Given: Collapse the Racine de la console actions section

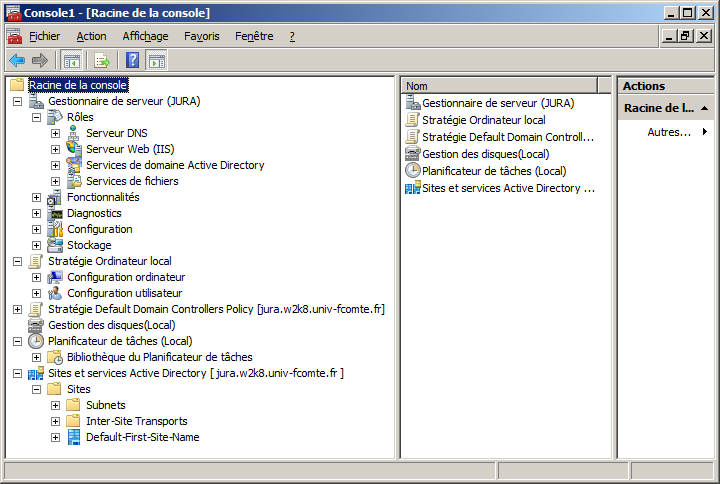Looking at the screenshot, I should tap(704, 108).
